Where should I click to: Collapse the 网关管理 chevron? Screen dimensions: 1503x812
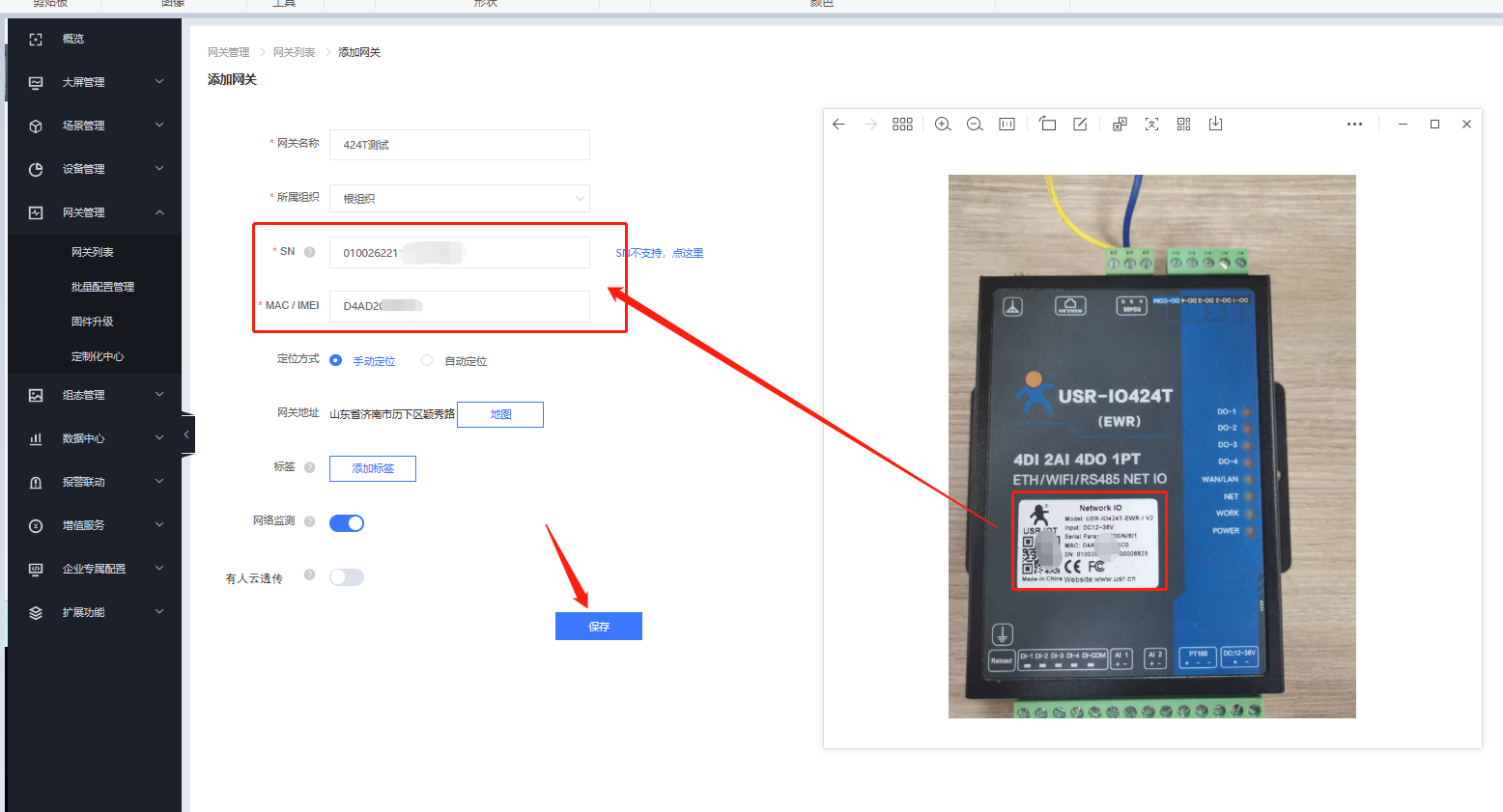click(159, 212)
